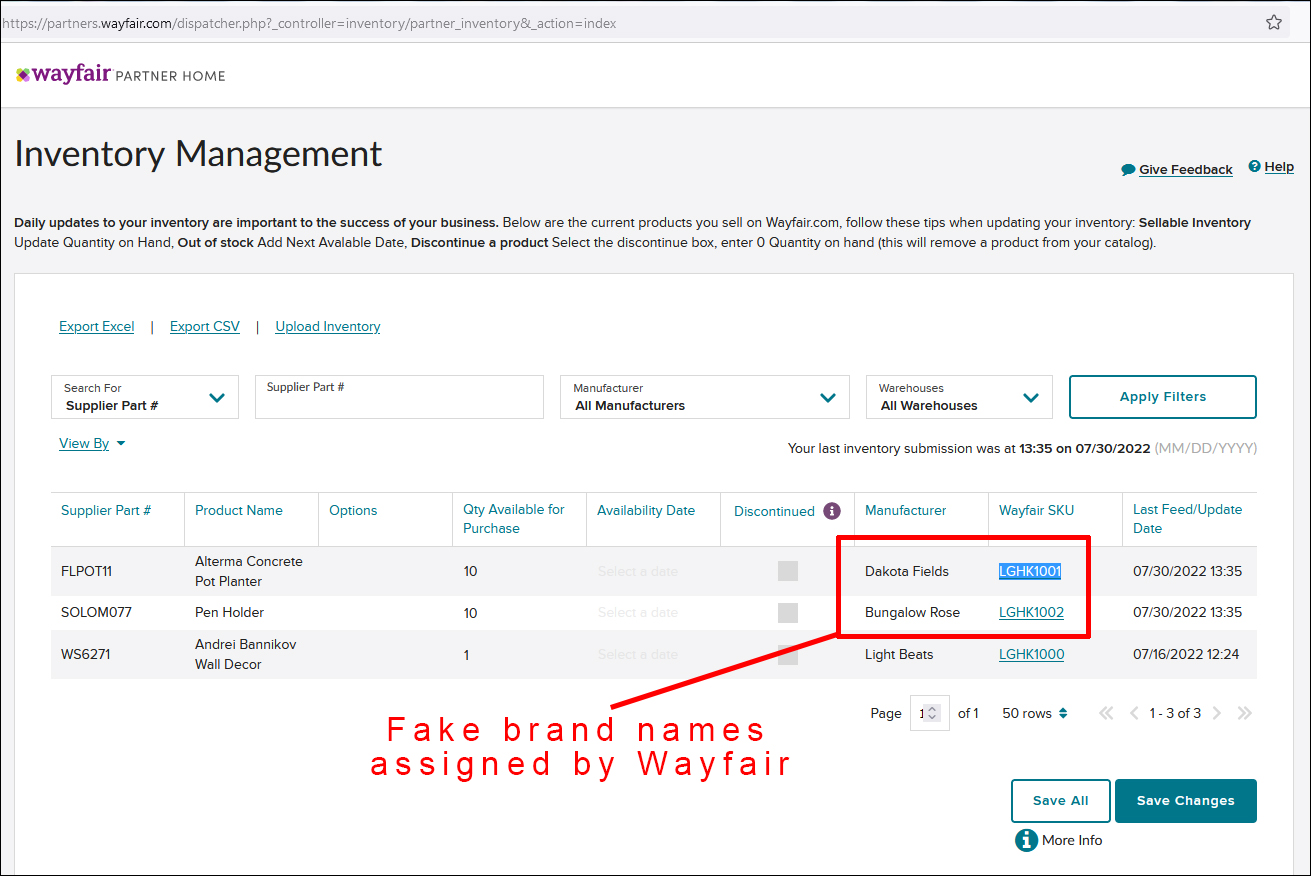The height and width of the screenshot is (876, 1311).
Task: Expand the View By dropdown
Action: [x=92, y=443]
